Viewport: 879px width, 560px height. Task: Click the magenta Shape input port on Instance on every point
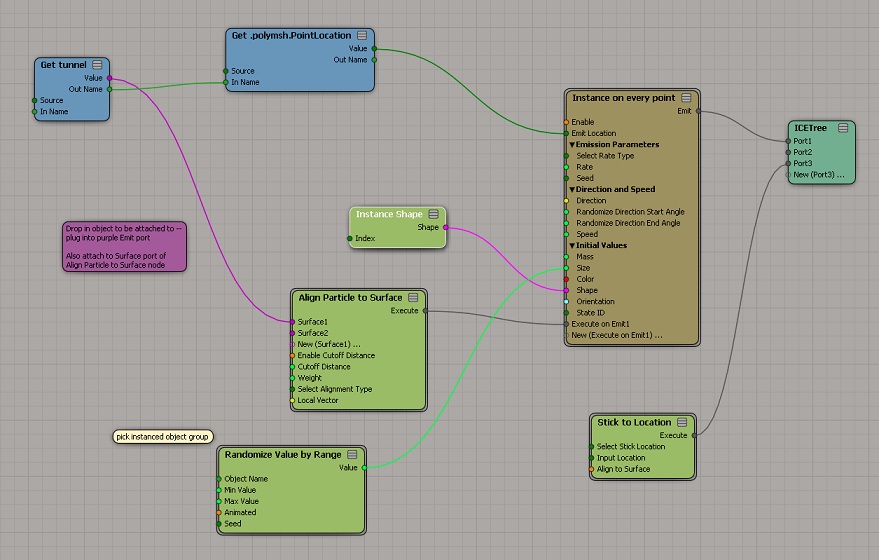566,290
